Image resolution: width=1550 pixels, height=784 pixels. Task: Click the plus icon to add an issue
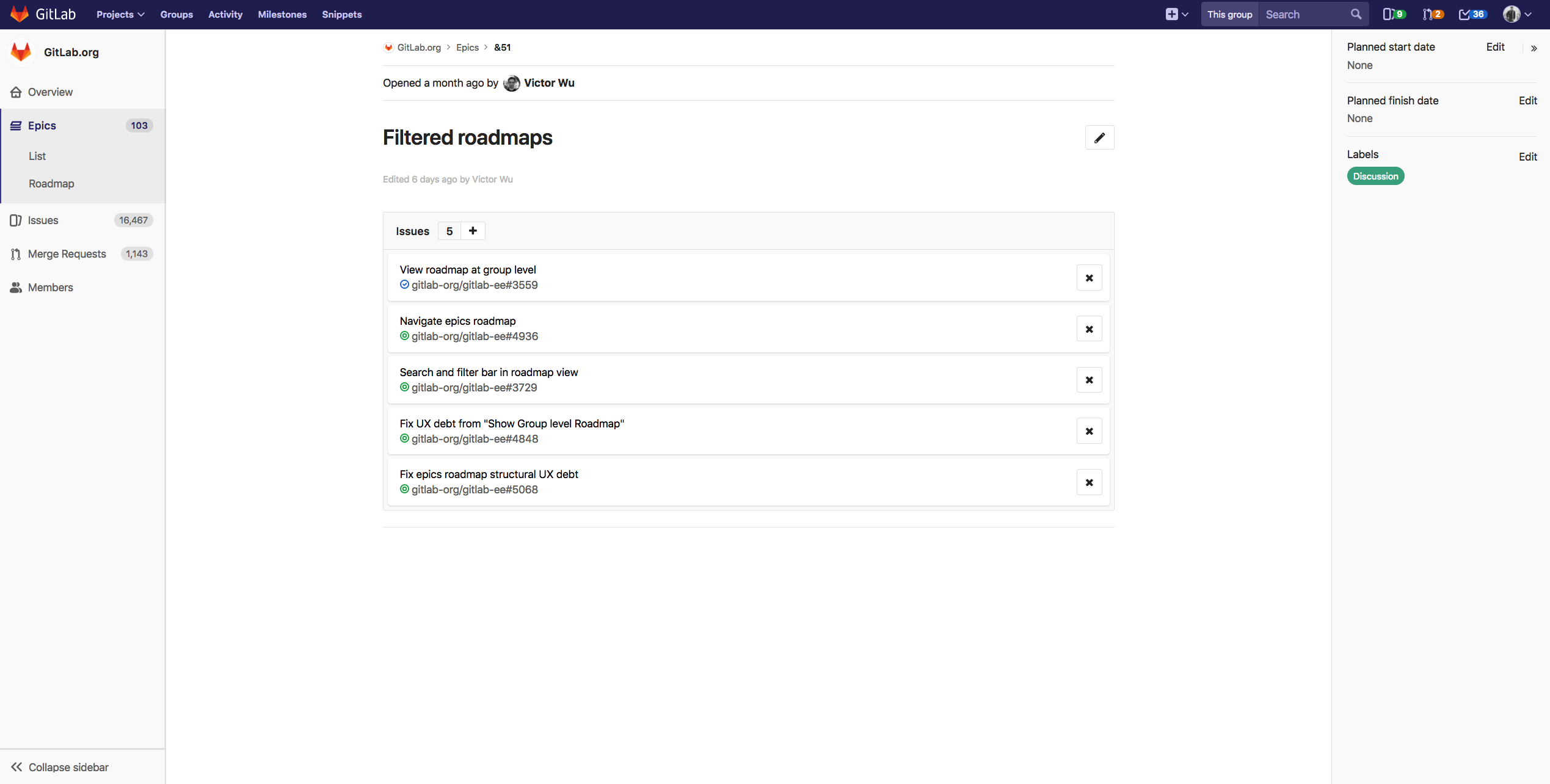[473, 231]
